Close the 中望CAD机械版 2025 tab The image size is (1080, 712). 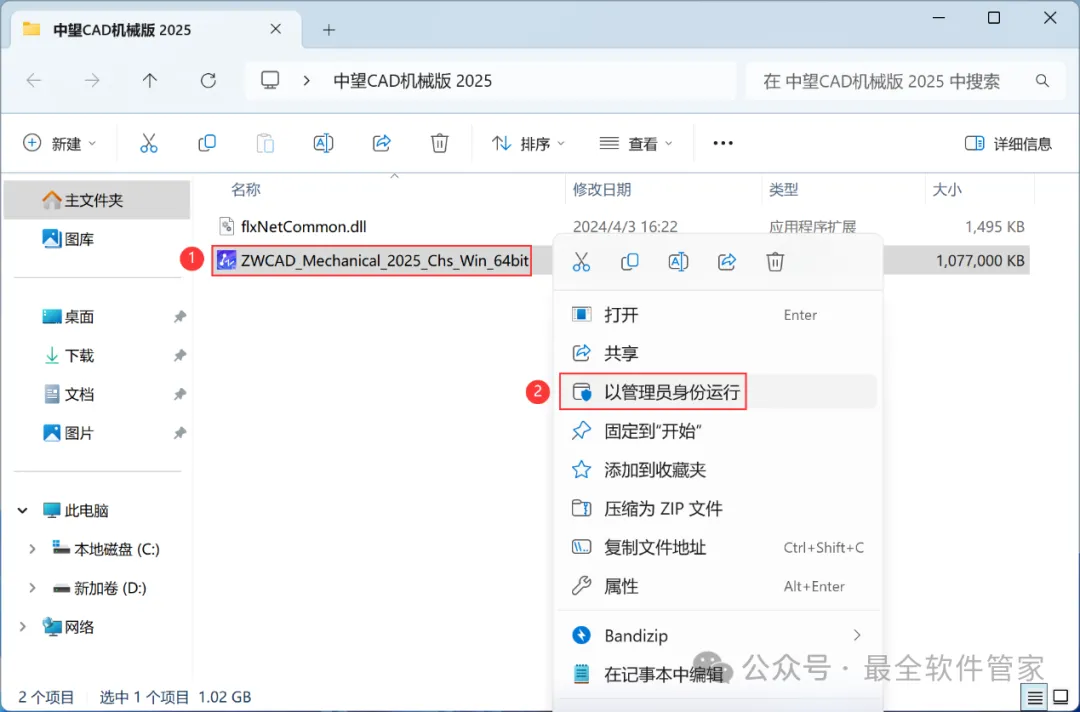[276, 29]
